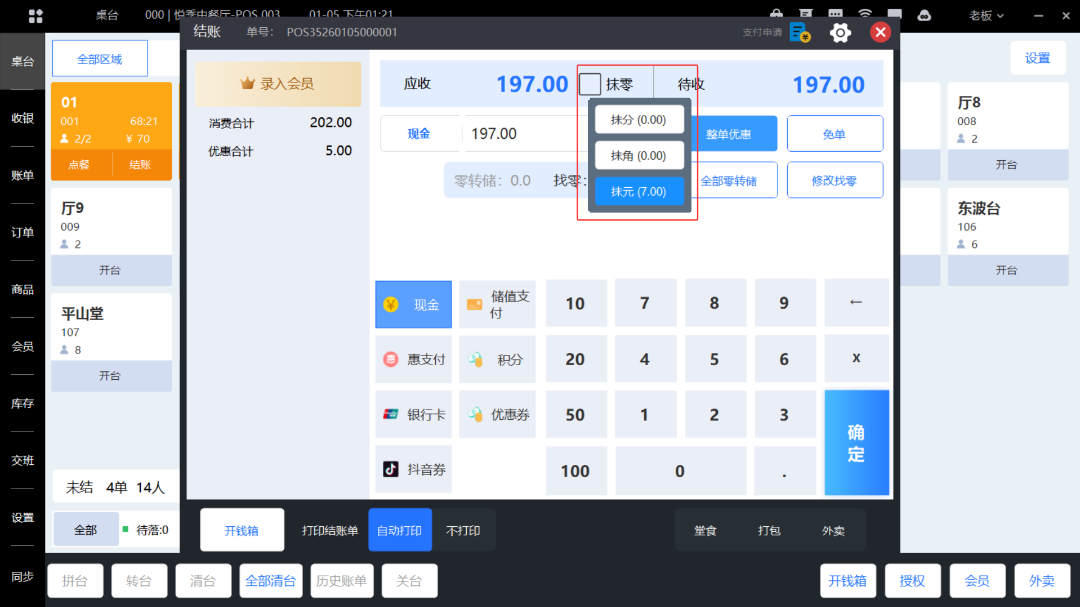Switch printing to 不打印
The height and width of the screenshot is (607, 1080).
click(463, 531)
